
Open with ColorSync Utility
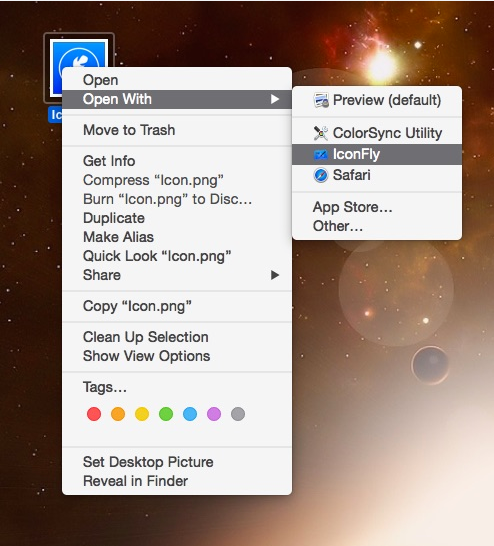pos(377,133)
